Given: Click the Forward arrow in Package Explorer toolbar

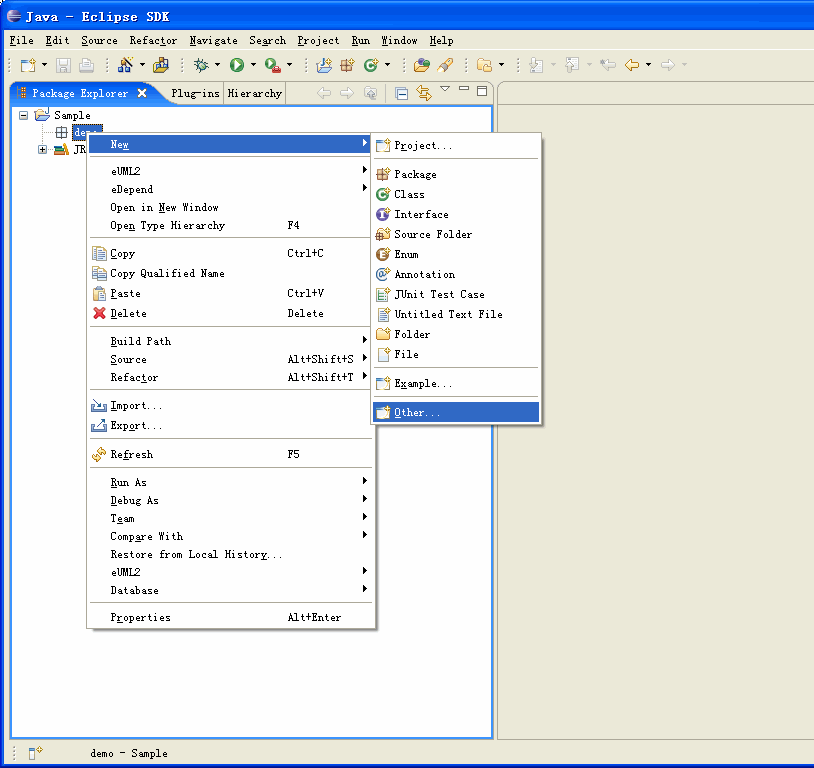Looking at the screenshot, I should (347, 93).
